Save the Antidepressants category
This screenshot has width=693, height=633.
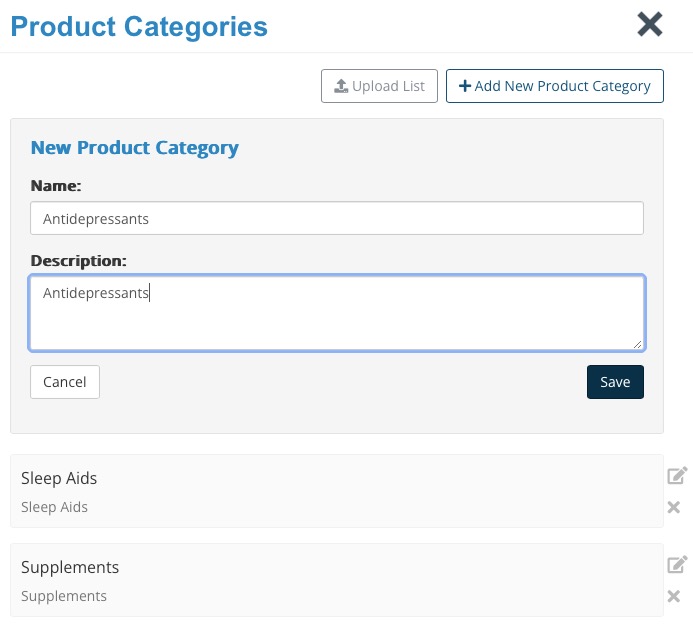(615, 382)
